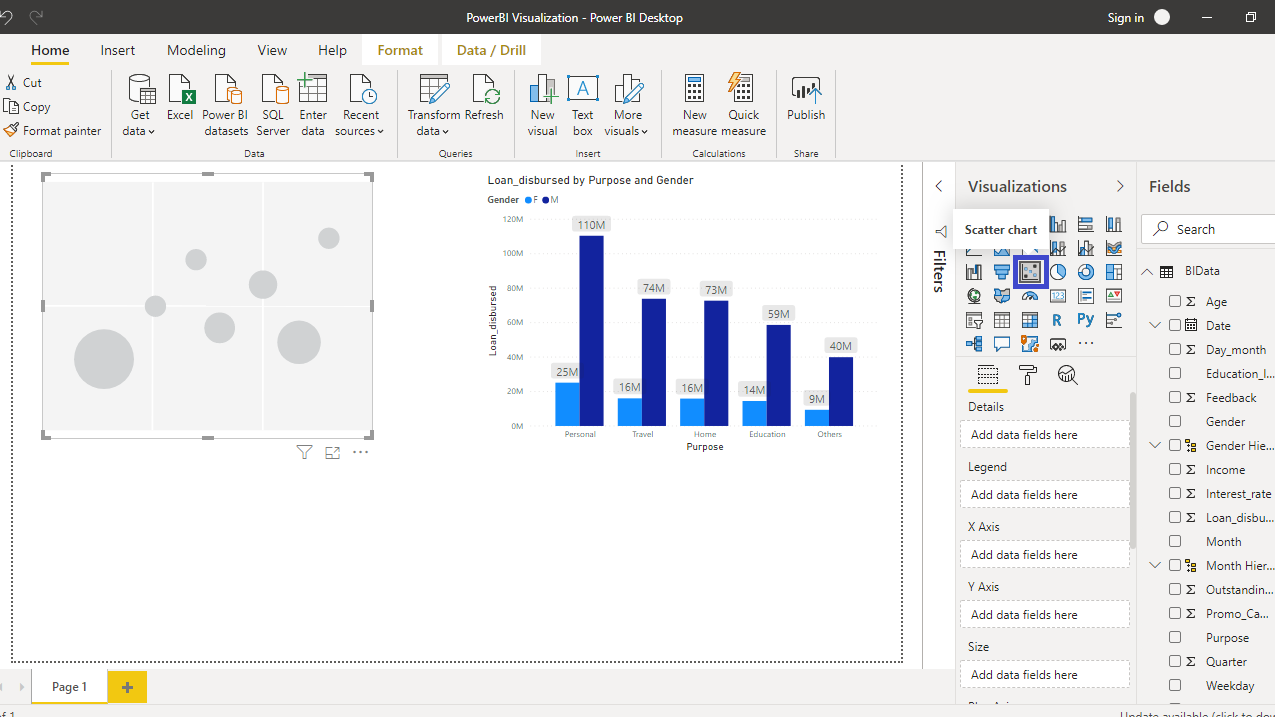
Task: Tick the Income field checkbox
Action: [1175, 469]
